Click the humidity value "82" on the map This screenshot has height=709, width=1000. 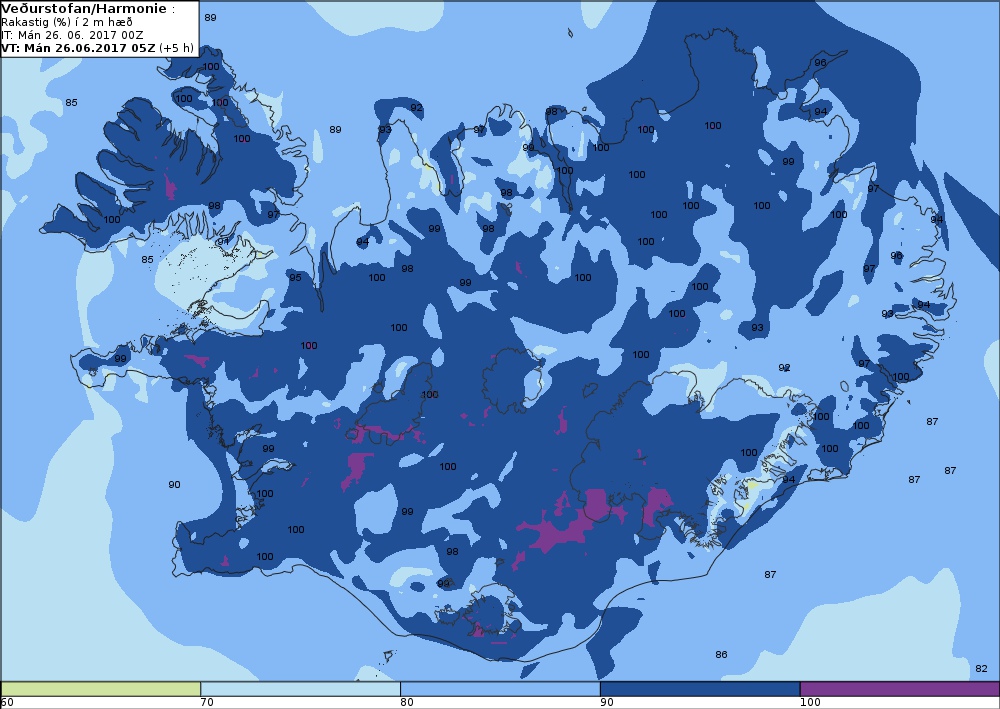click(981, 668)
